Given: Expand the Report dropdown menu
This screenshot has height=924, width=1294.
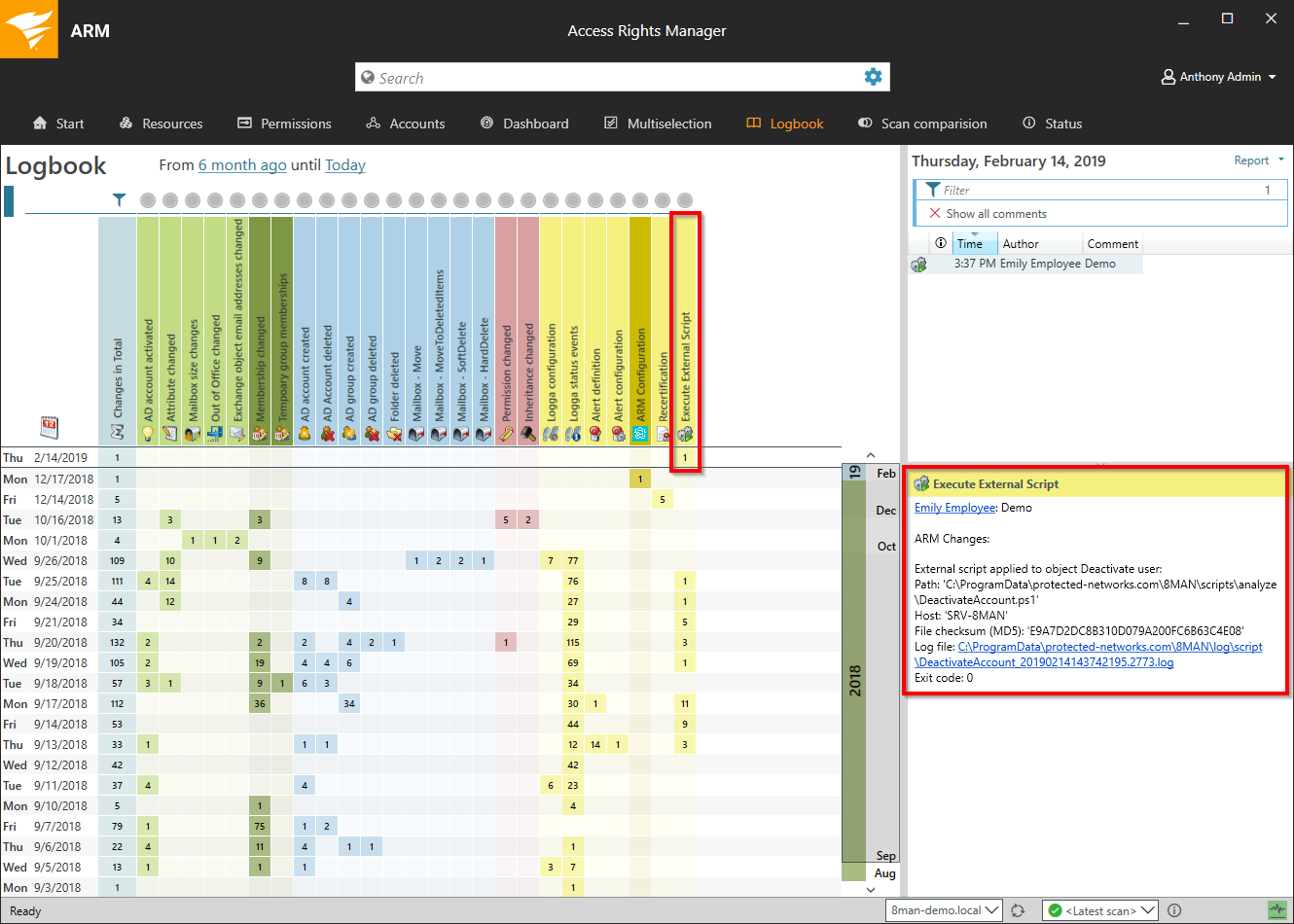Looking at the screenshot, I should (x=1258, y=160).
